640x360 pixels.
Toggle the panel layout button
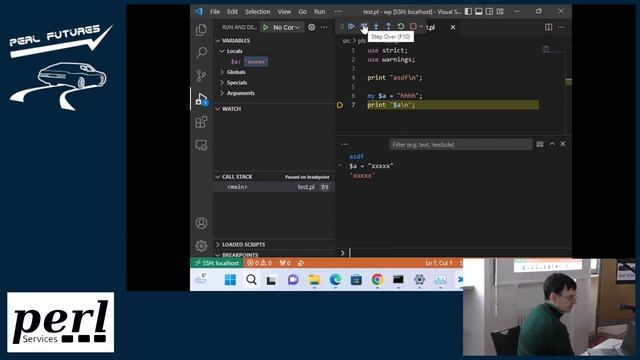click(479, 11)
